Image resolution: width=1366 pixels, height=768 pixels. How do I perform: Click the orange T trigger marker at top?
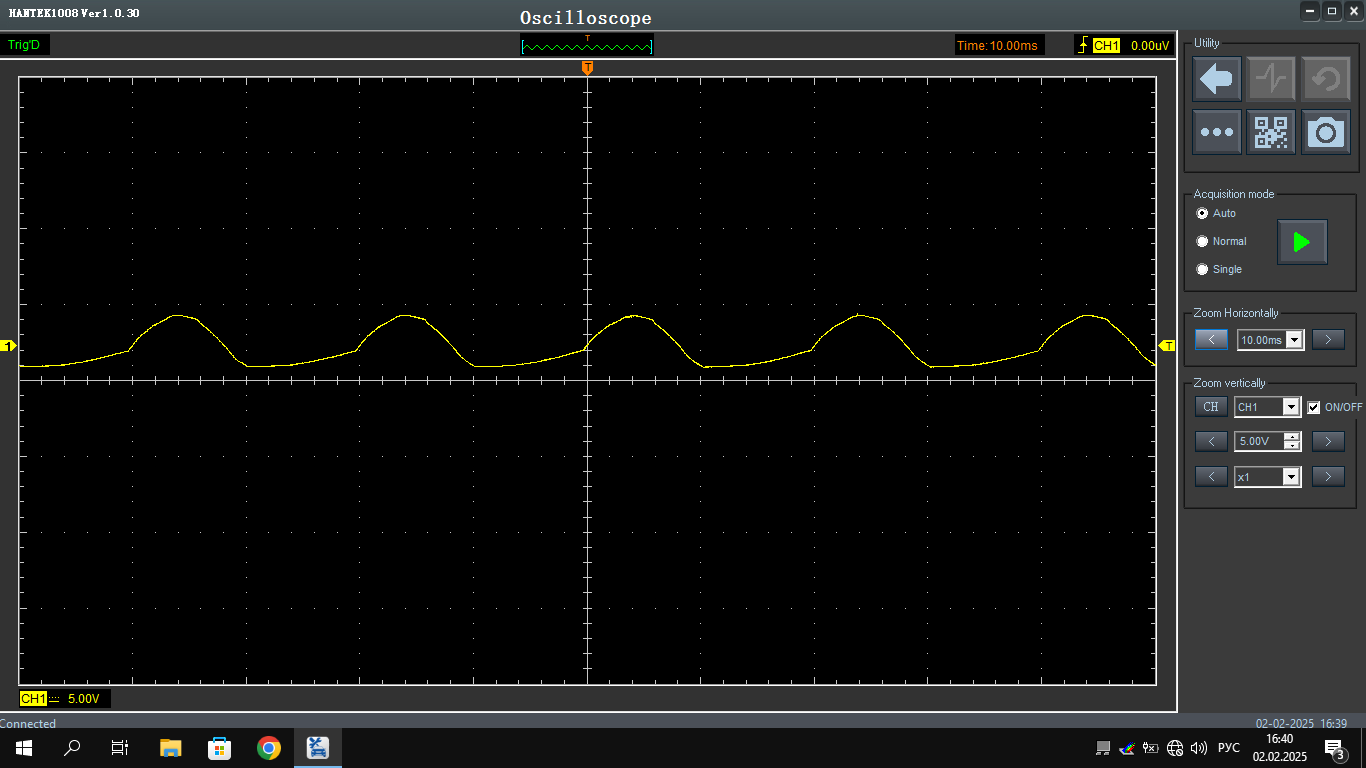(587, 67)
